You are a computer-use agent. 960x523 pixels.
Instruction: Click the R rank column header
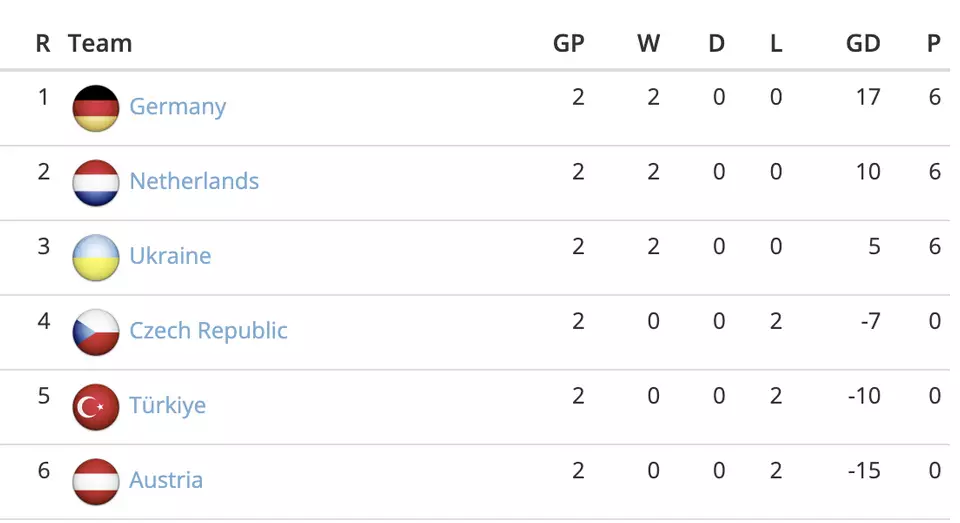click(43, 44)
